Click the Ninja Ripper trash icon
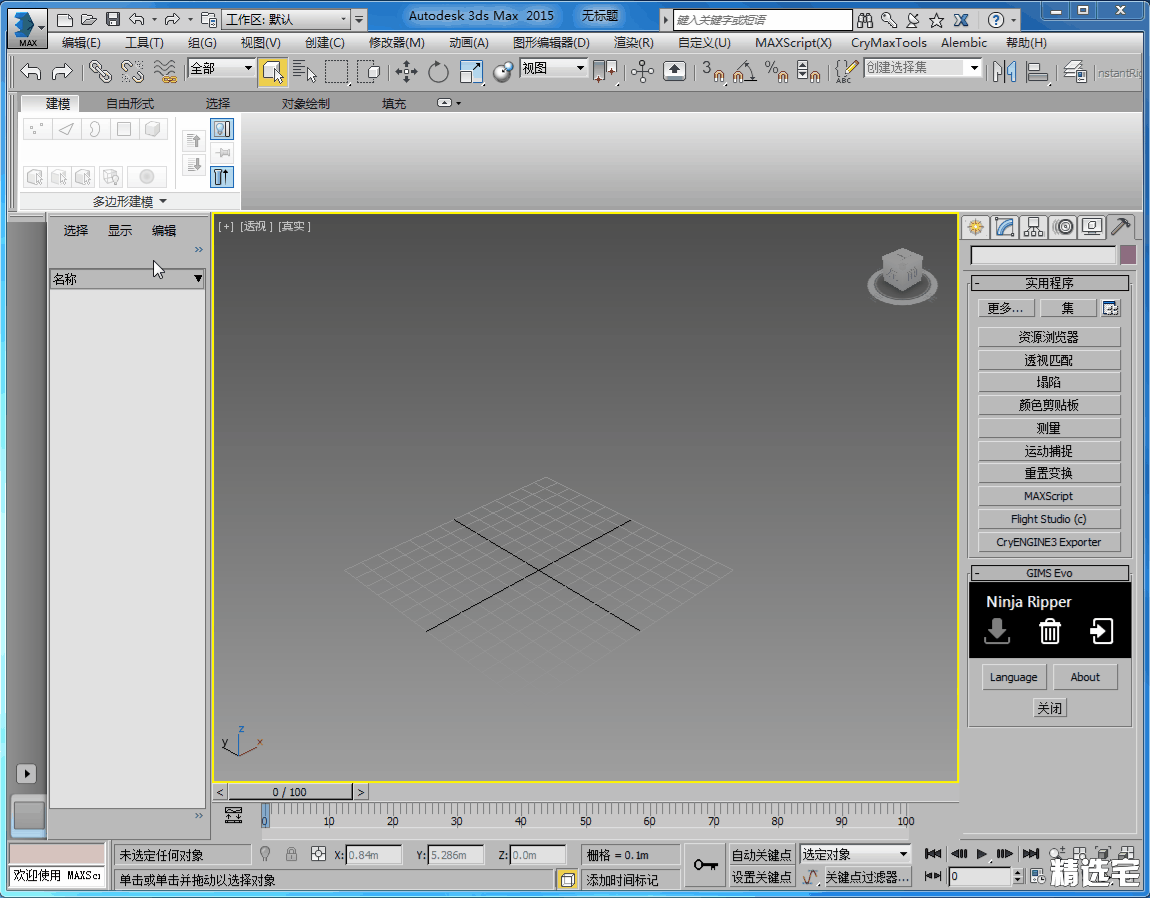The height and width of the screenshot is (898, 1150). click(x=1049, y=631)
